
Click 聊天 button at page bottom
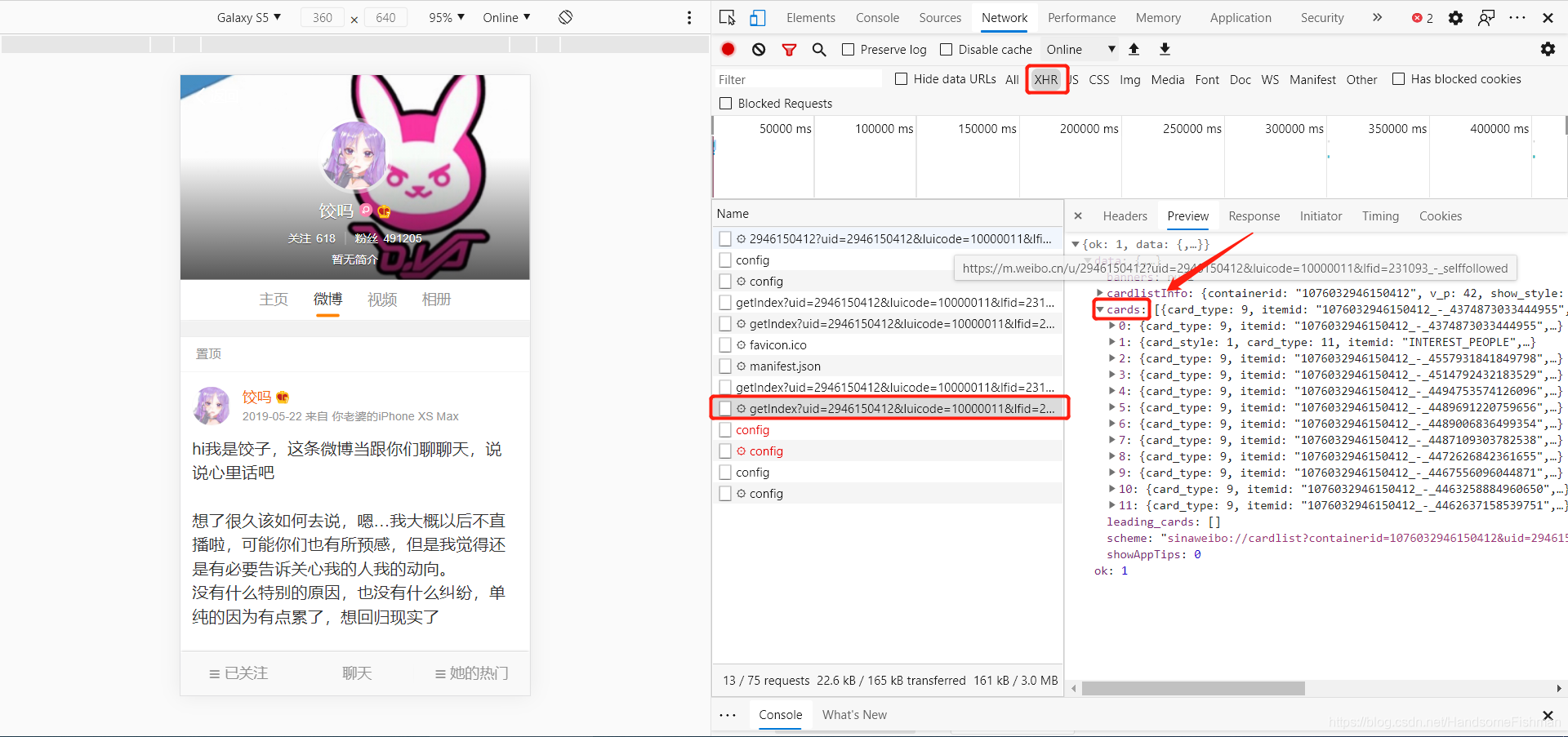(357, 673)
